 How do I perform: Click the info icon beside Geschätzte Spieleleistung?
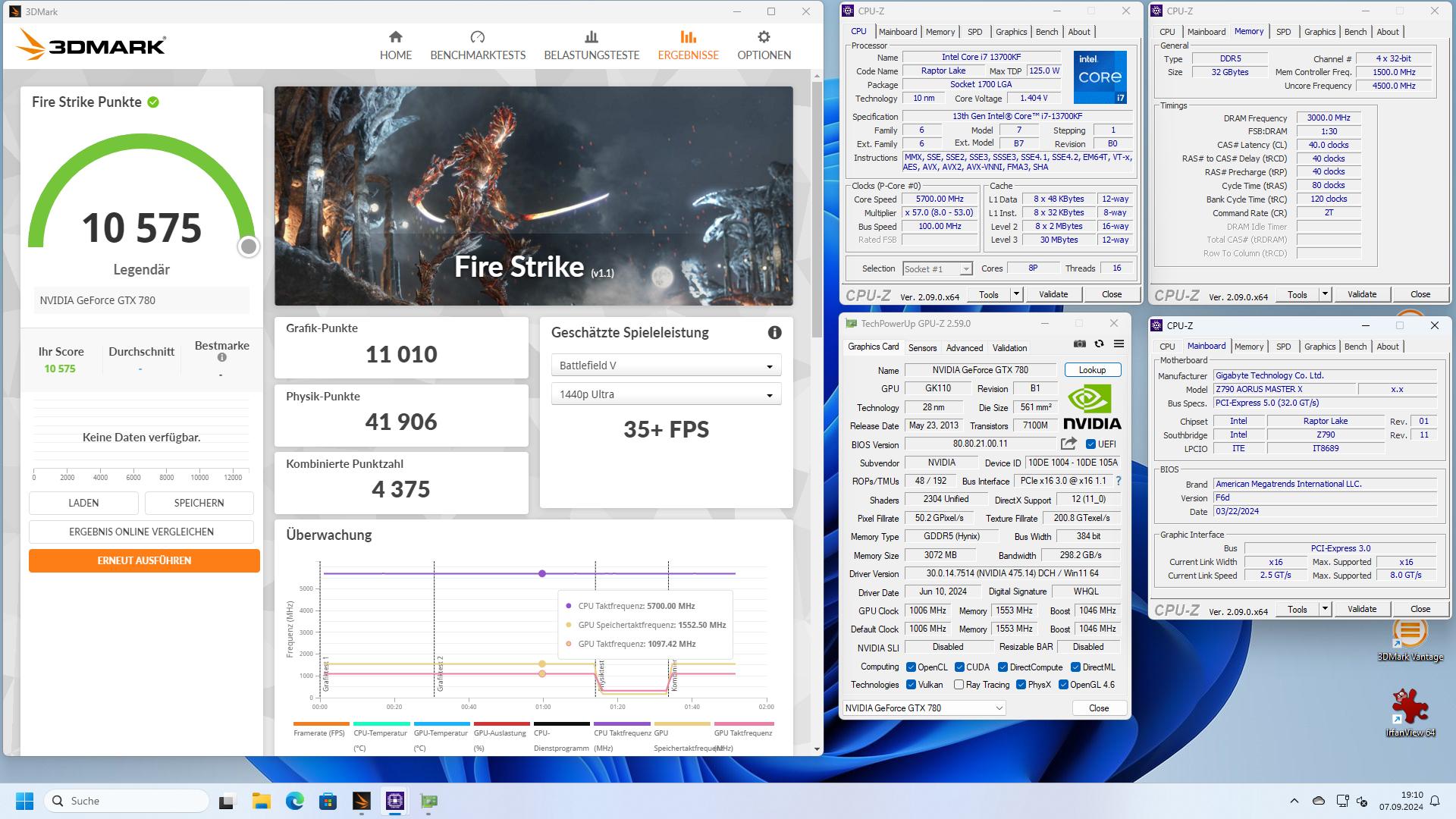[x=774, y=332]
